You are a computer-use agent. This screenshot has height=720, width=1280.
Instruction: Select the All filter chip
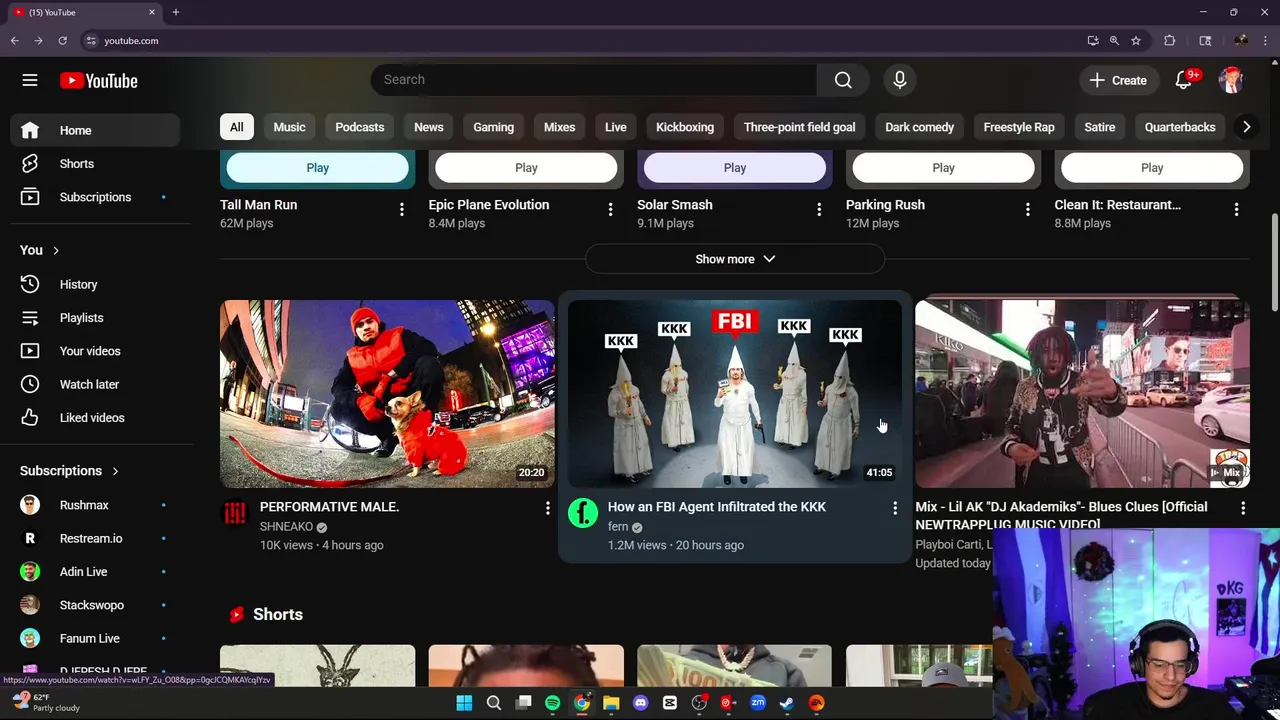click(x=236, y=127)
